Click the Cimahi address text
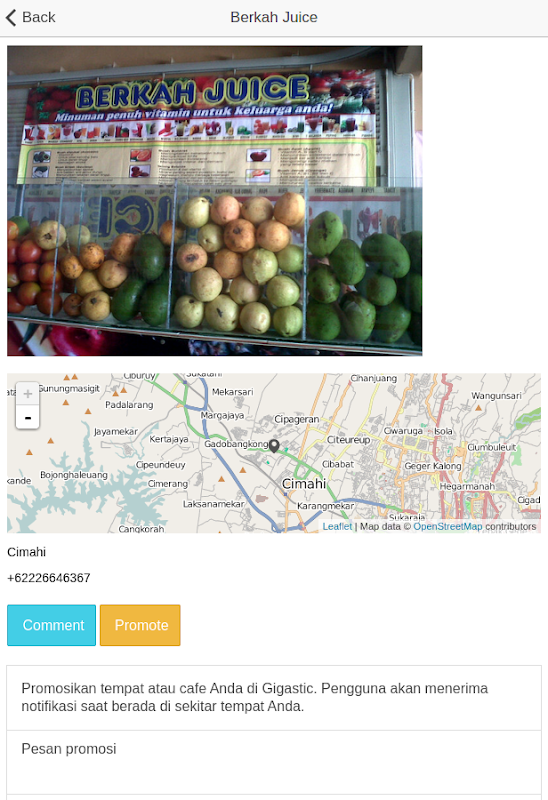 tap(27, 552)
